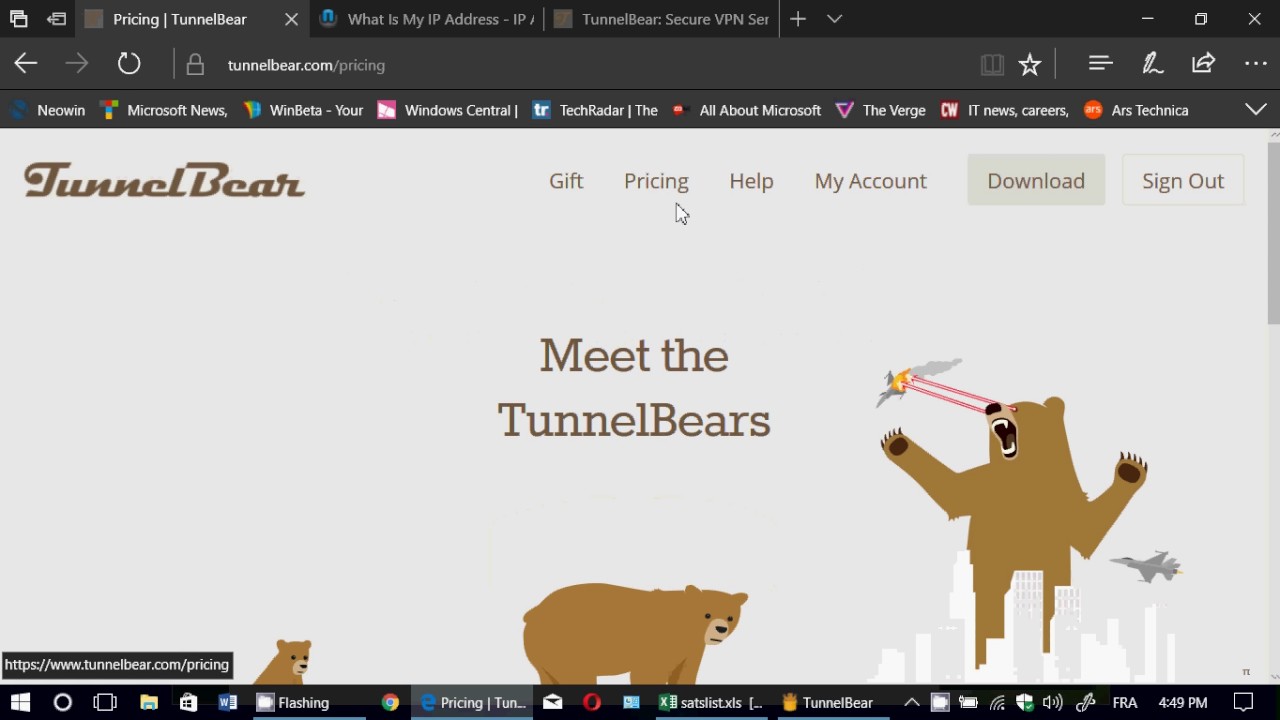The image size is (1280, 720).
Task: Click the Download button
Action: tap(1036, 180)
